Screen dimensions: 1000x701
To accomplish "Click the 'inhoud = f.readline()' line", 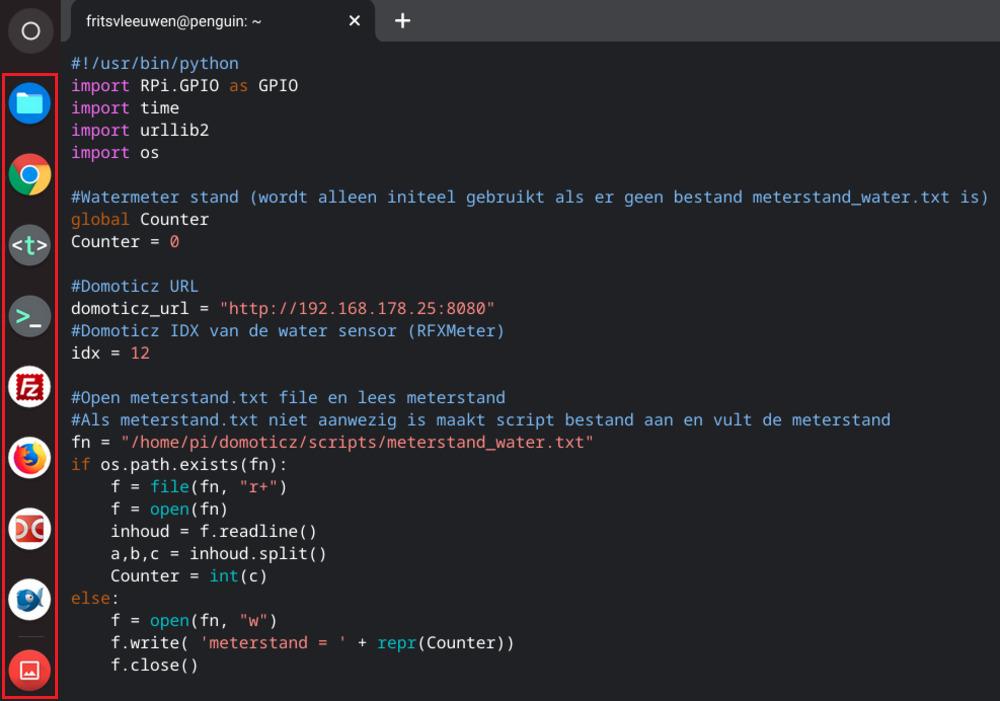I will click(214, 532).
